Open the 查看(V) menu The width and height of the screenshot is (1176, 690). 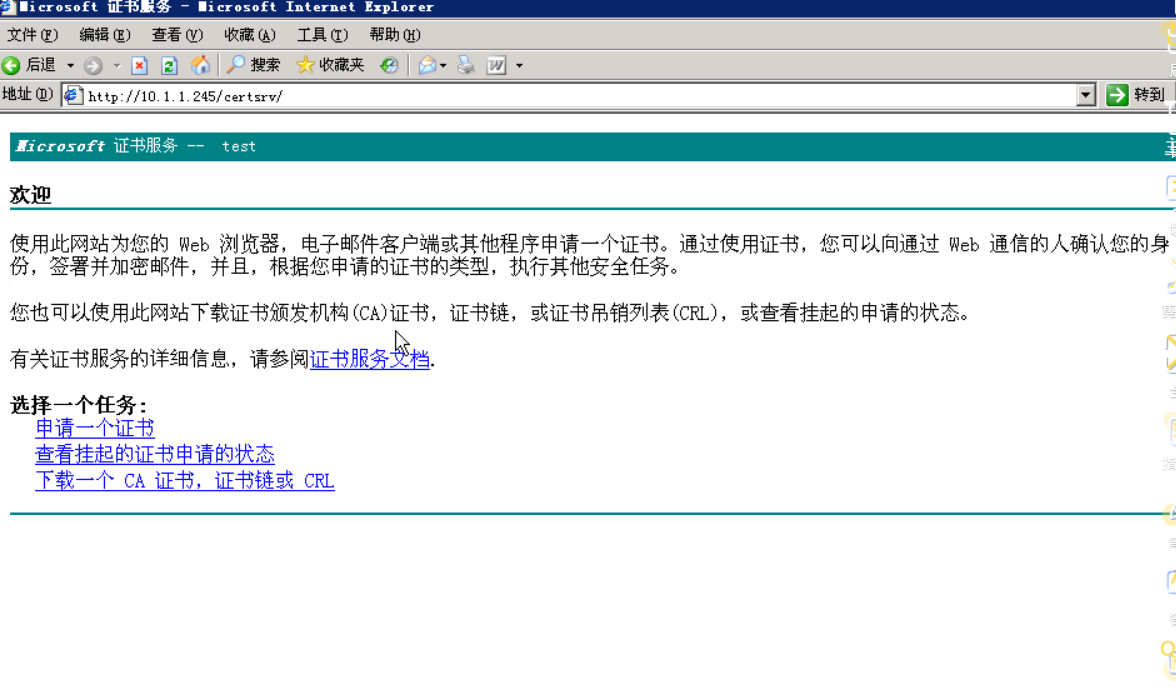pos(177,34)
